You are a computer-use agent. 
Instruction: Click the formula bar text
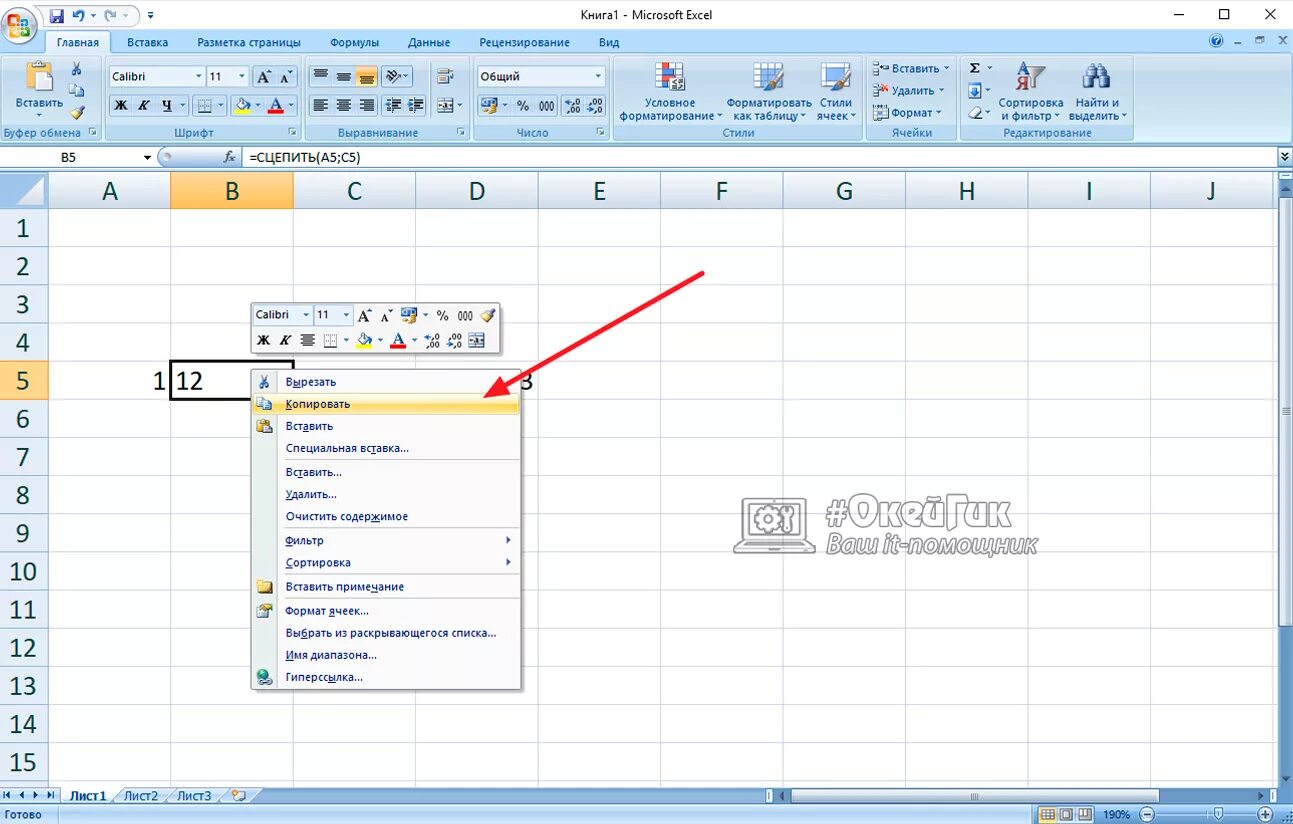[304, 157]
